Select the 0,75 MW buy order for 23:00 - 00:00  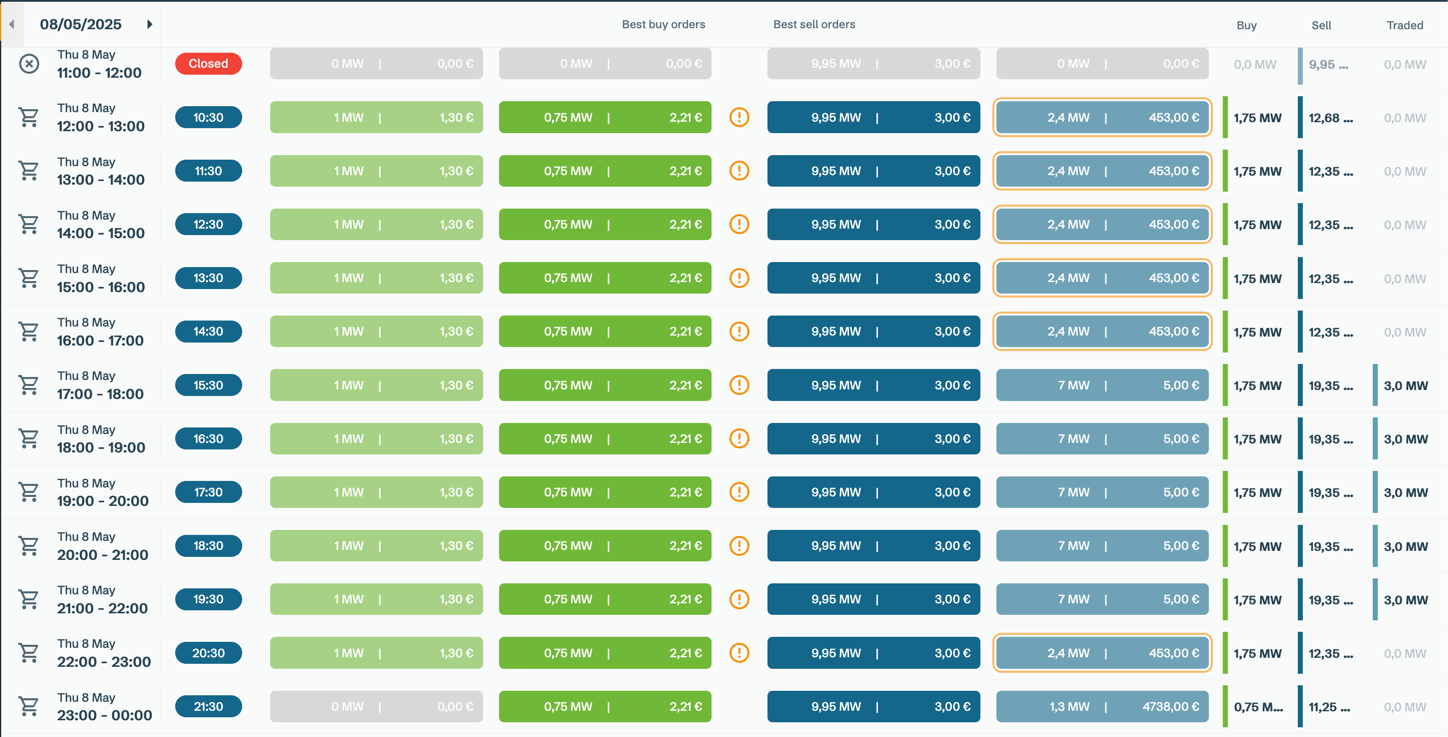605,706
